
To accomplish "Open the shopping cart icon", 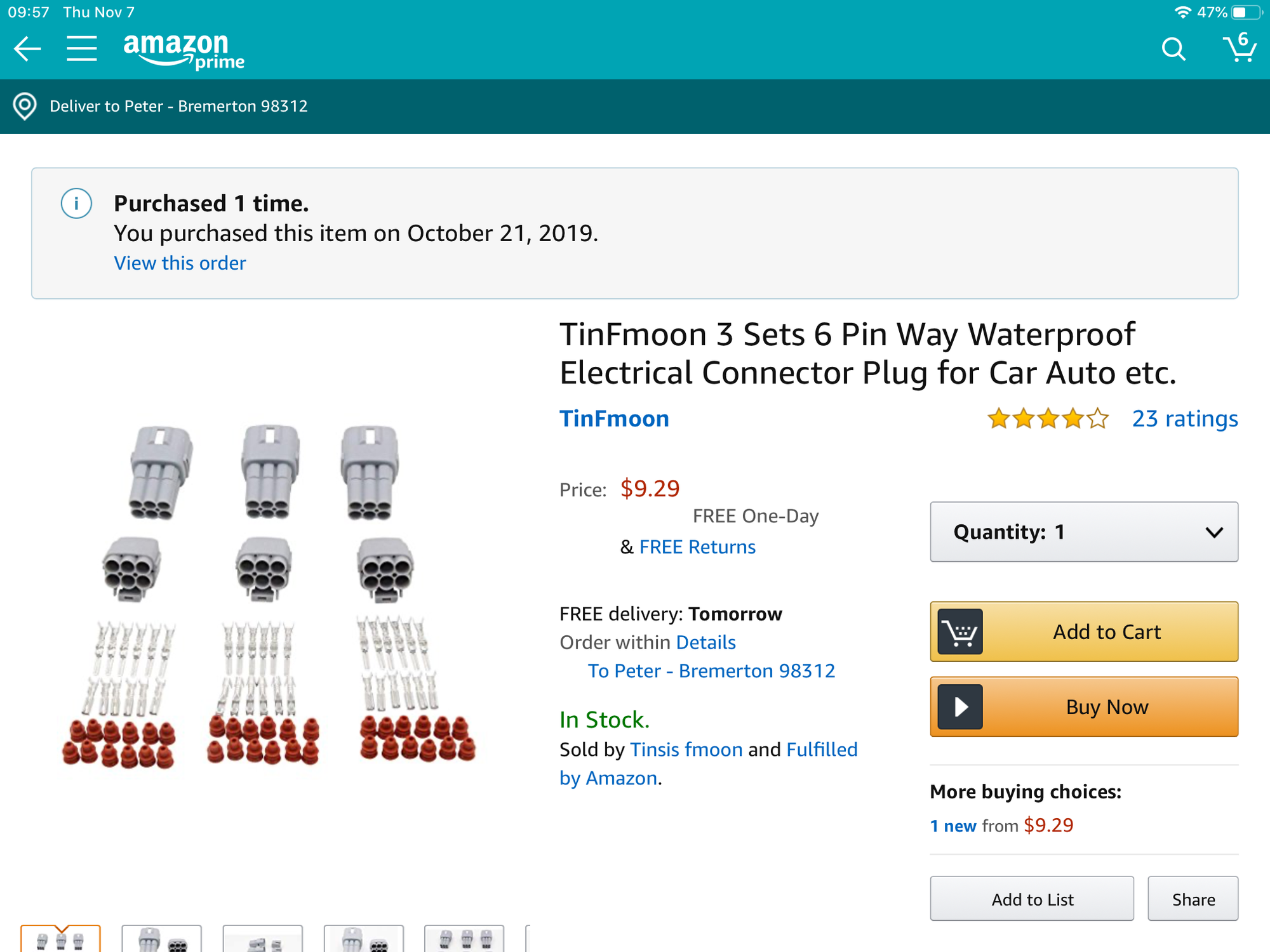I will (1239, 48).
